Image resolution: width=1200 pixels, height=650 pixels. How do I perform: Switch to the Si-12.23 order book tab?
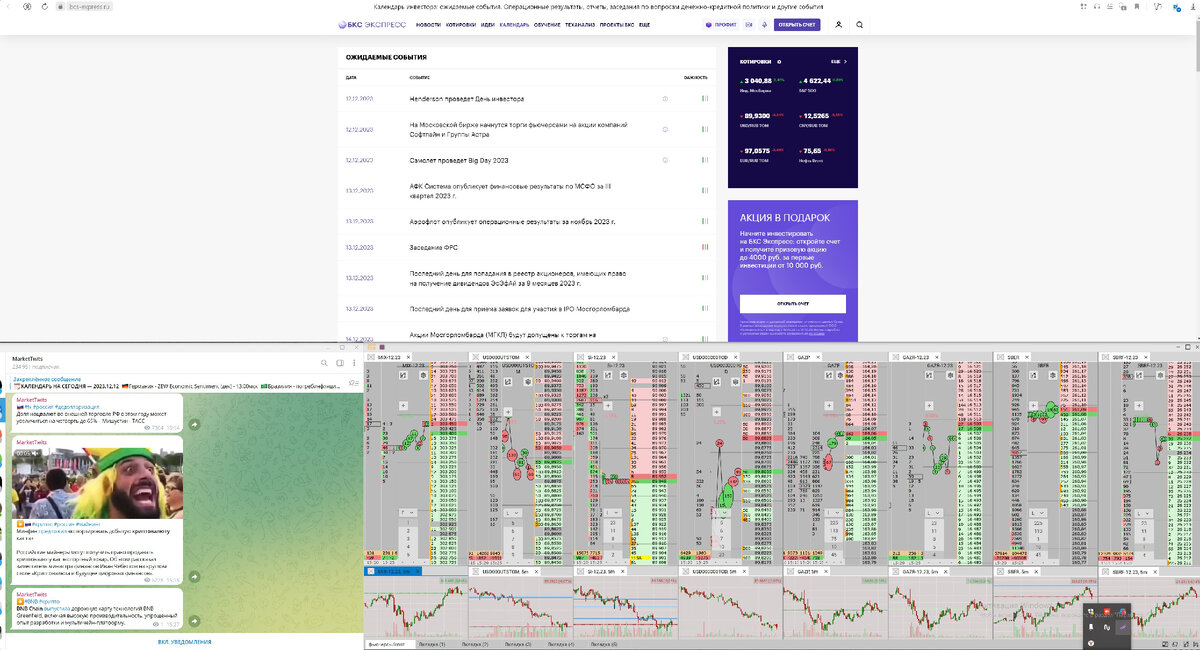click(x=596, y=357)
